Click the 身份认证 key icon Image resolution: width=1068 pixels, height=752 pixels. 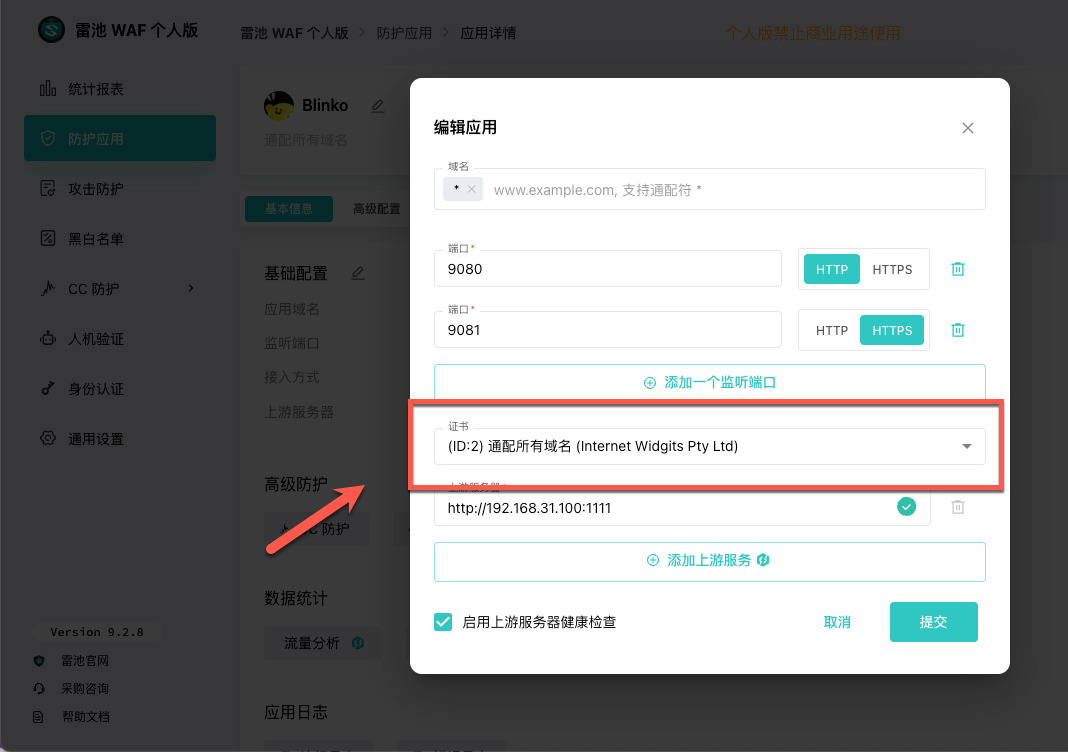pos(48,388)
